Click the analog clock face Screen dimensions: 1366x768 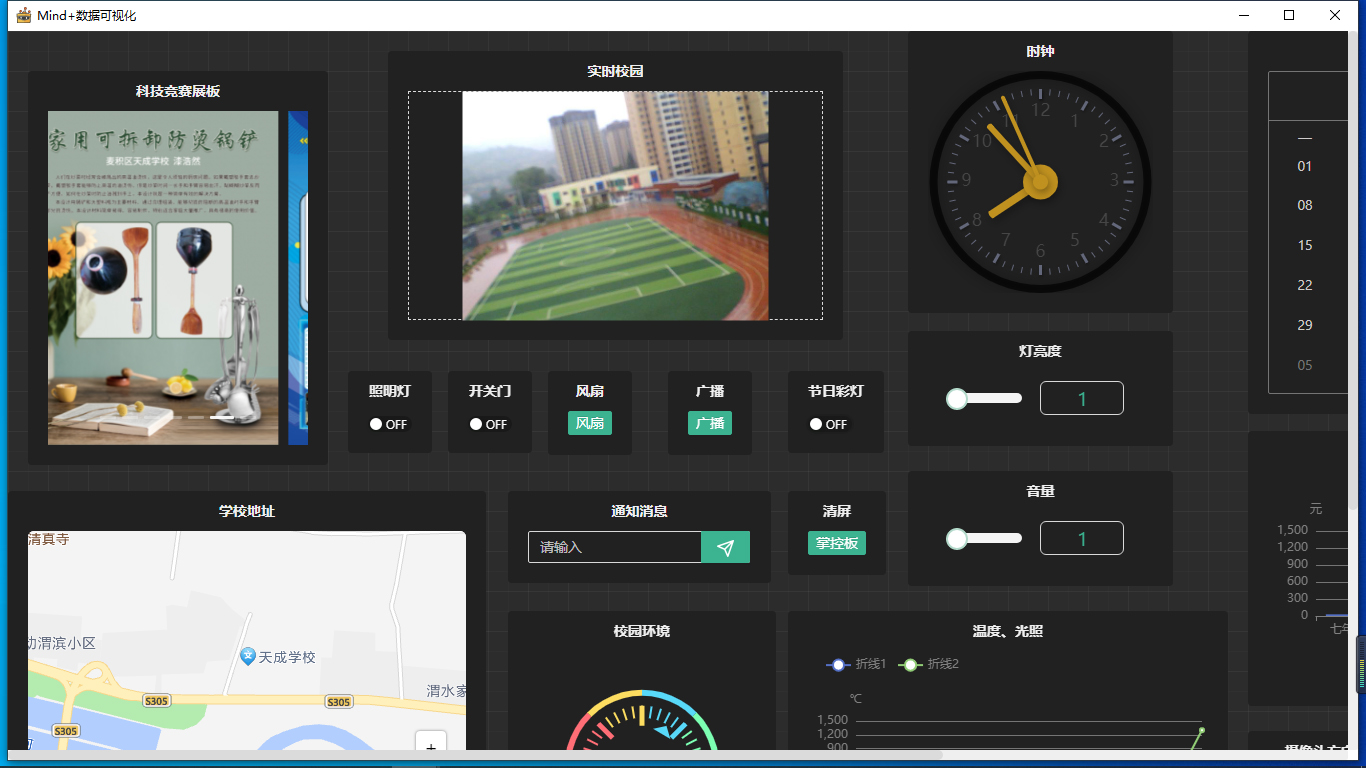pos(1040,181)
